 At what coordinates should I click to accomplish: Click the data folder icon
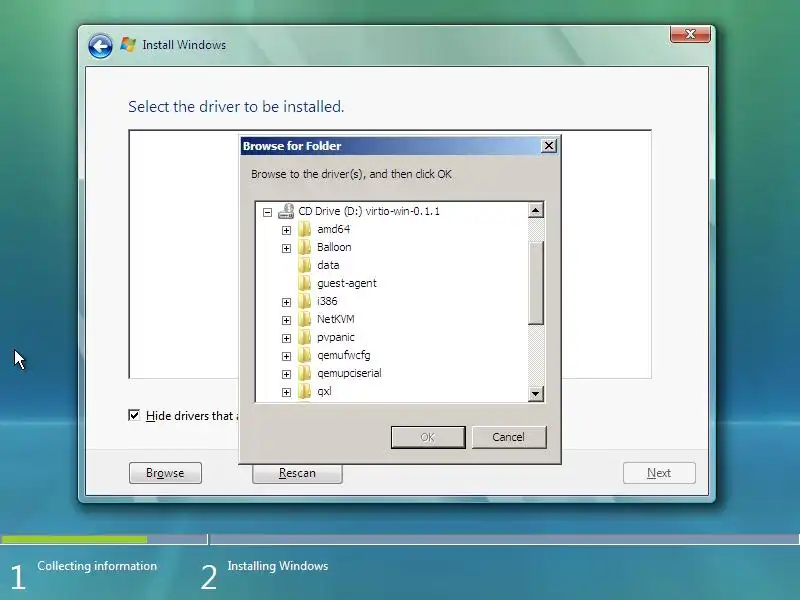pyautogui.click(x=305, y=265)
